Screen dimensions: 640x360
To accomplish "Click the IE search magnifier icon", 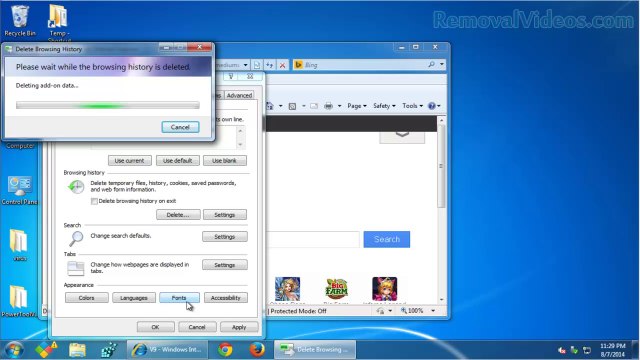I will pos(431,64).
